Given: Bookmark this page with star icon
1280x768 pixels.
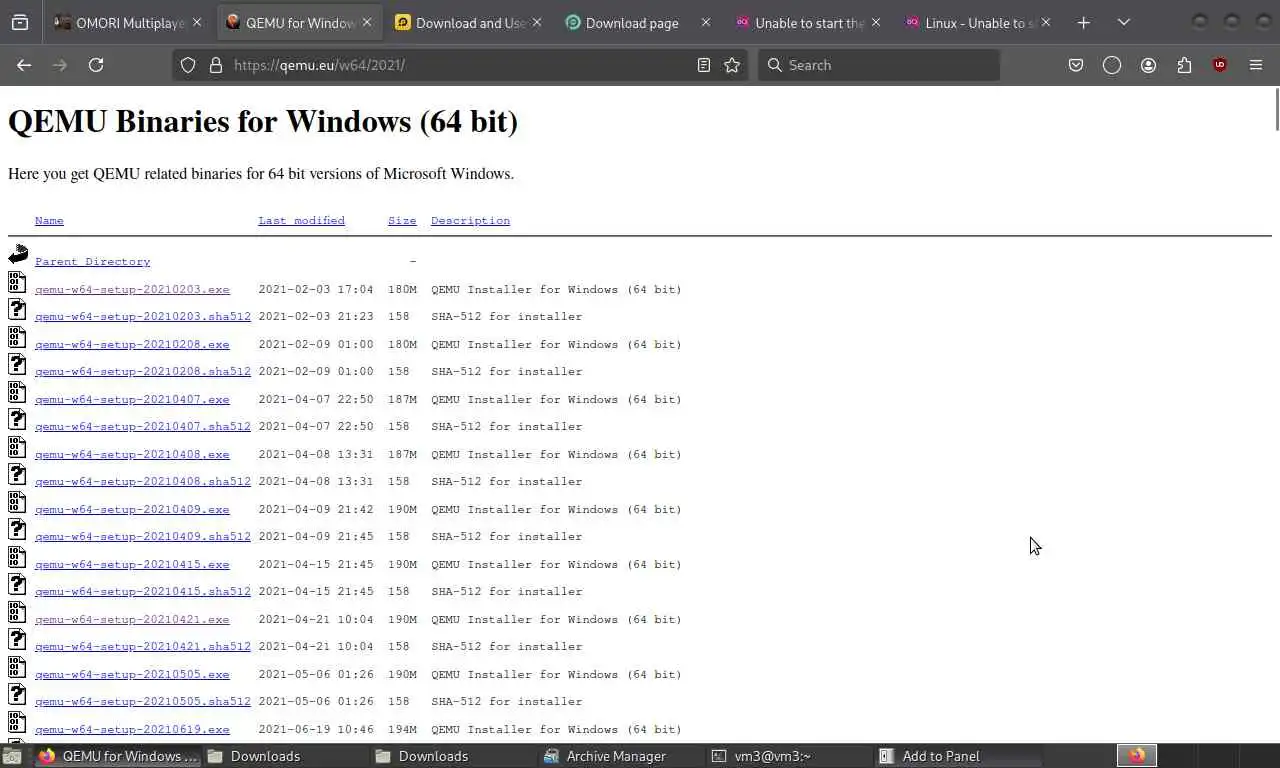Looking at the screenshot, I should (732, 65).
